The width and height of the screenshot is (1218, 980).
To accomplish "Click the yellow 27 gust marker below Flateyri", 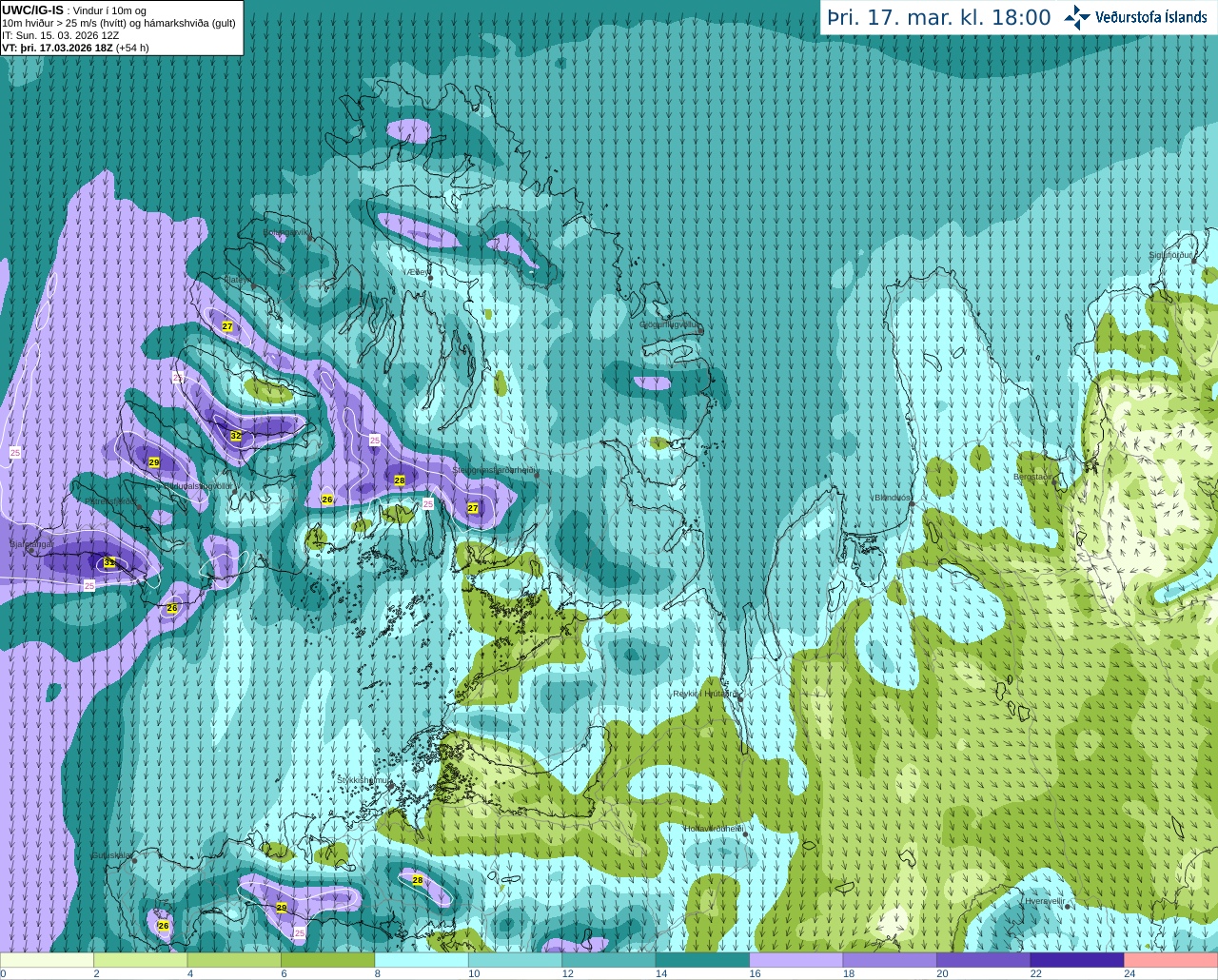I will [x=227, y=326].
